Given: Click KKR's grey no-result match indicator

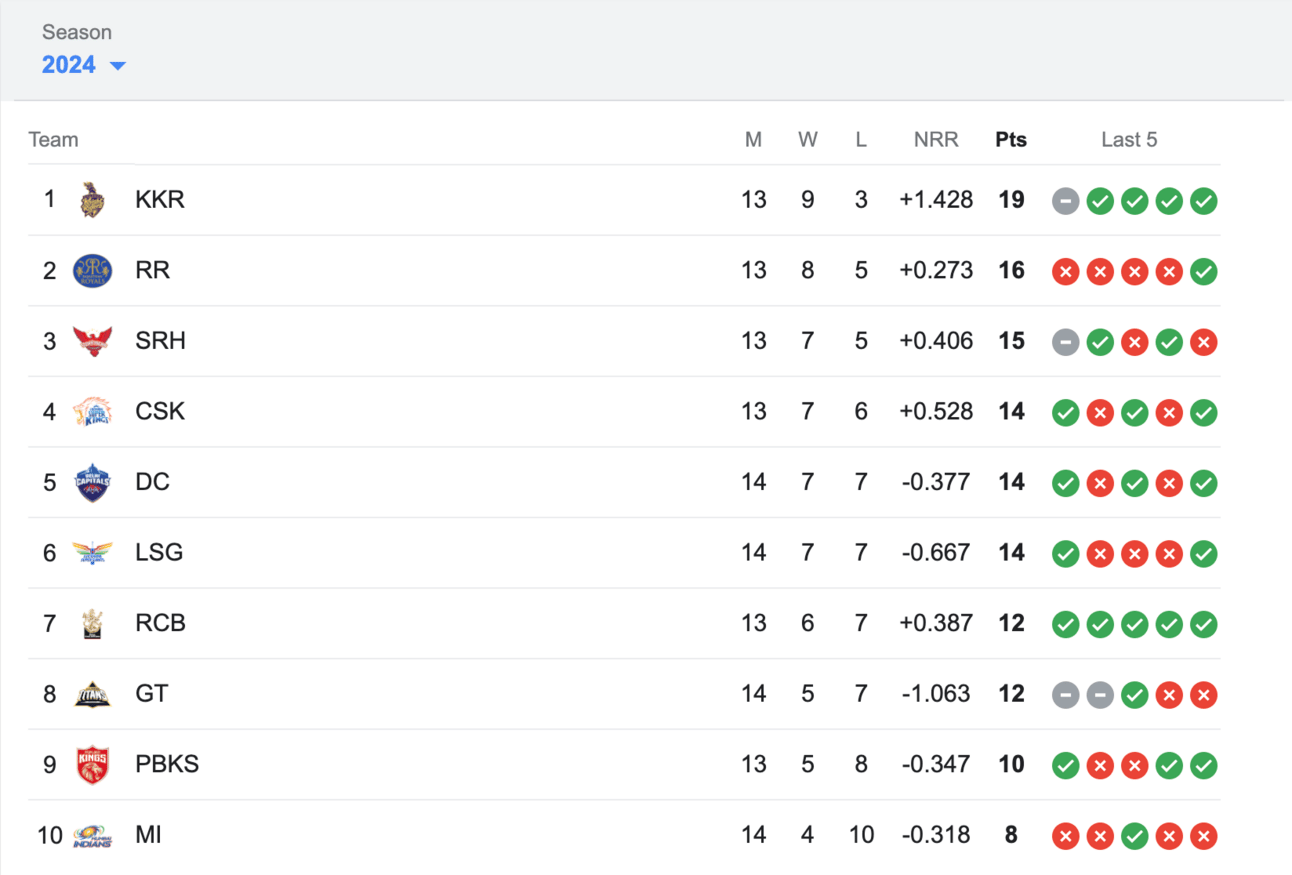Looking at the screenshot, I should tap(1066, 201).
